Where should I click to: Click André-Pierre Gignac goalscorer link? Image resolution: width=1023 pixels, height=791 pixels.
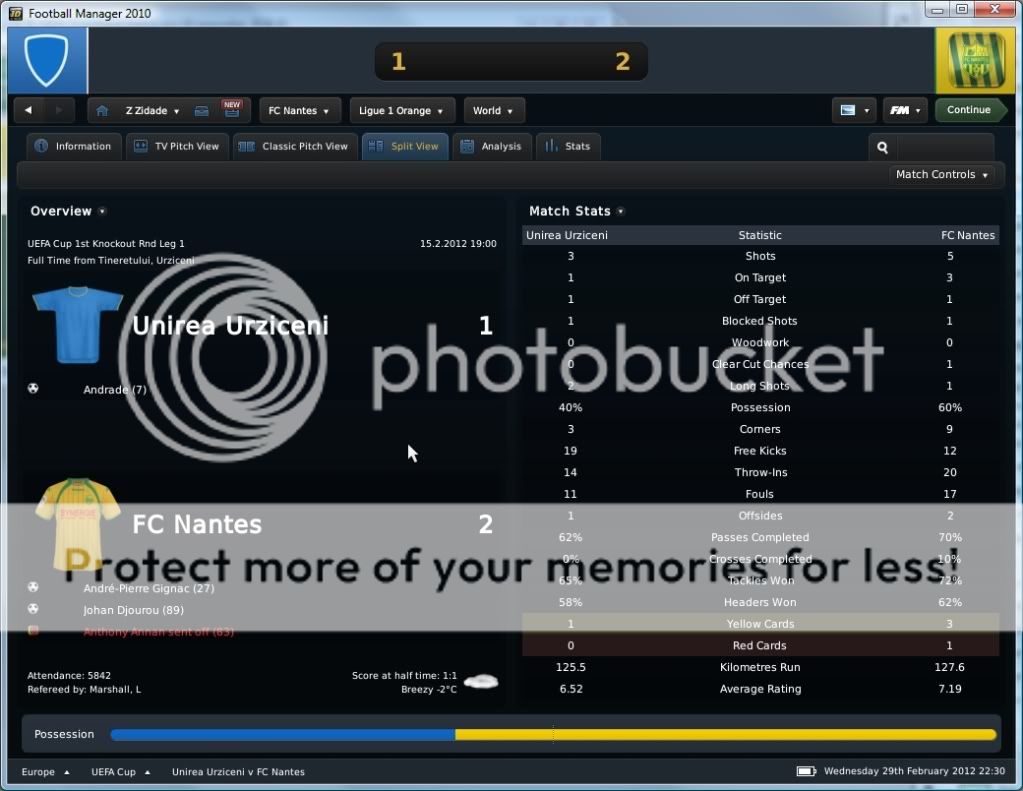pos(148,589)
